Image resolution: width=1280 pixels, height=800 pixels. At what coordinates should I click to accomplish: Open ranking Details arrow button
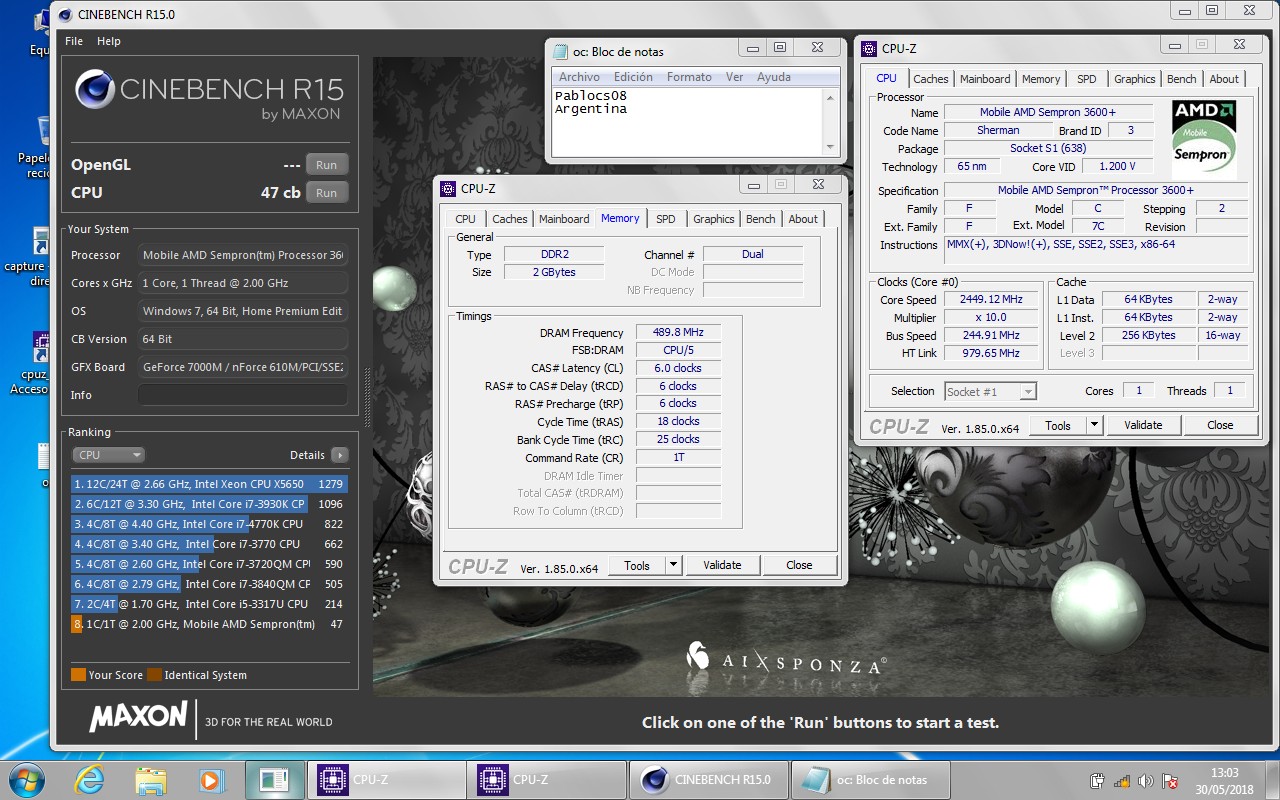pos(340,455)
